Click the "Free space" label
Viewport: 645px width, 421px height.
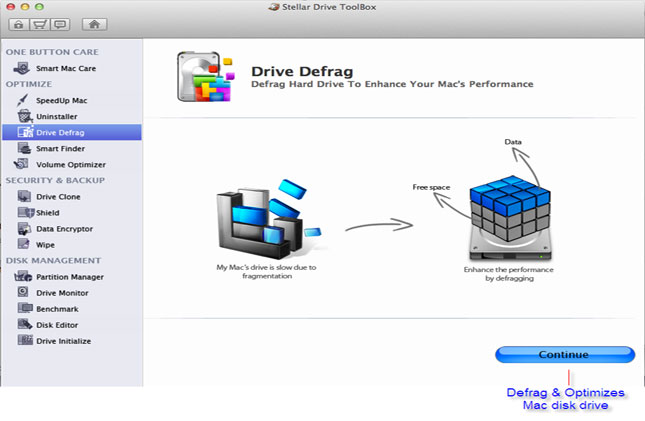(431, 187)
